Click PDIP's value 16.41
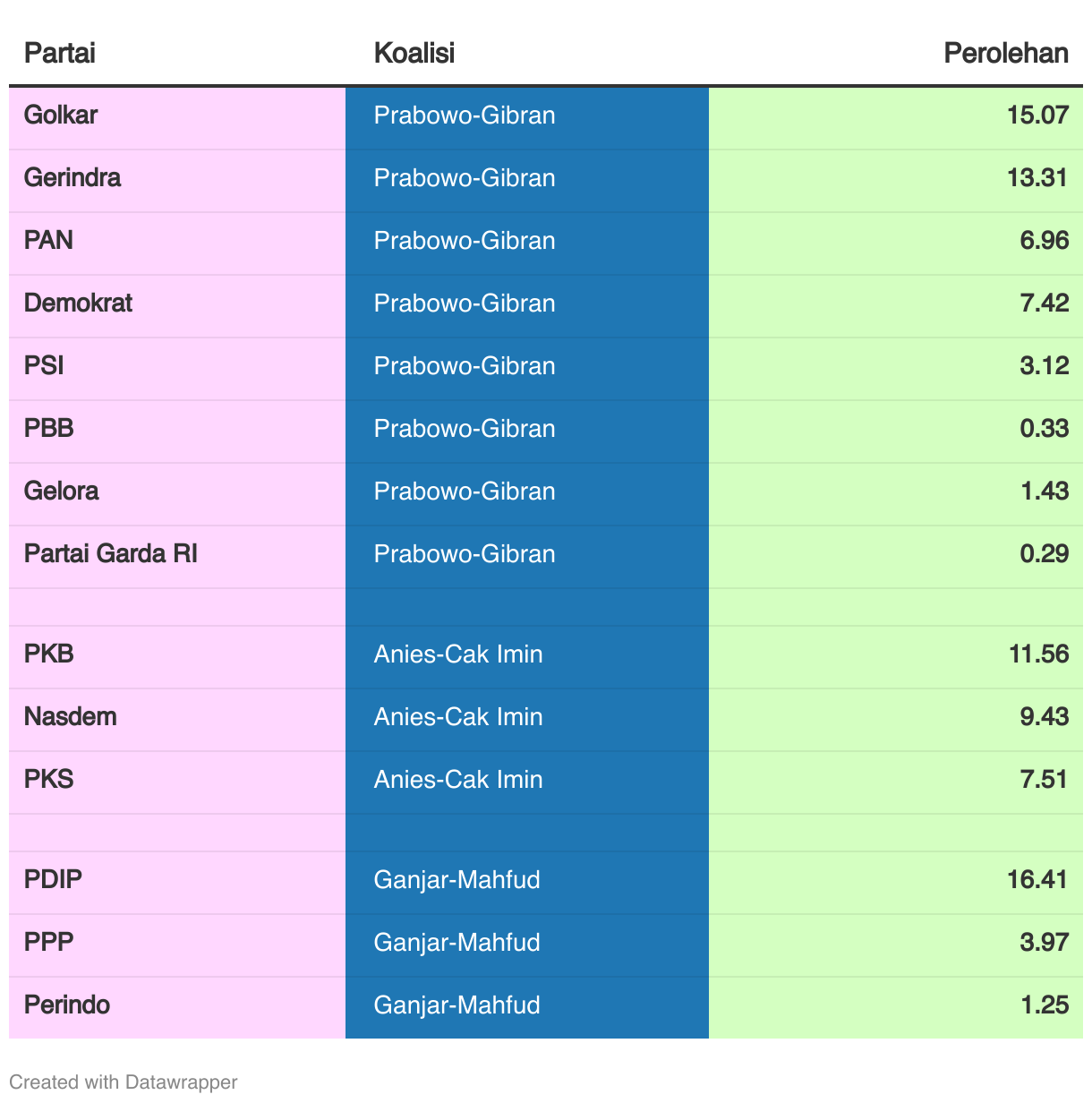Screen dimensions: 1092x1103 tap(1037, 880)
